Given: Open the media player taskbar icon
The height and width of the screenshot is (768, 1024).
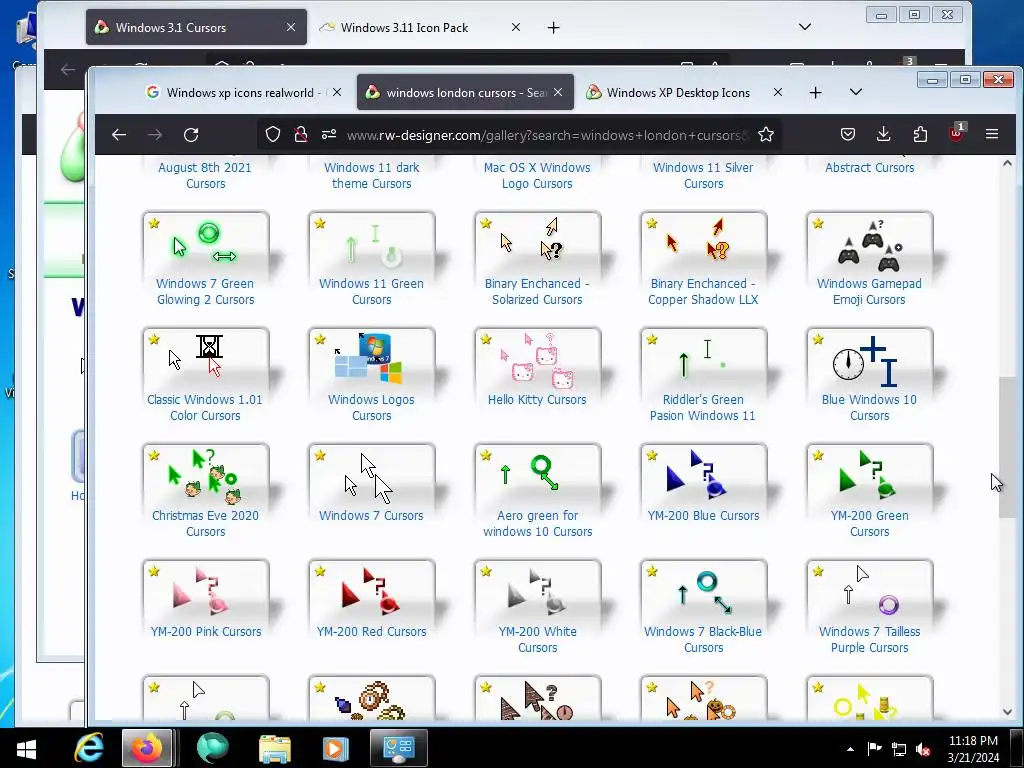Looking at the screenshot, I should (x=336, y=748).
